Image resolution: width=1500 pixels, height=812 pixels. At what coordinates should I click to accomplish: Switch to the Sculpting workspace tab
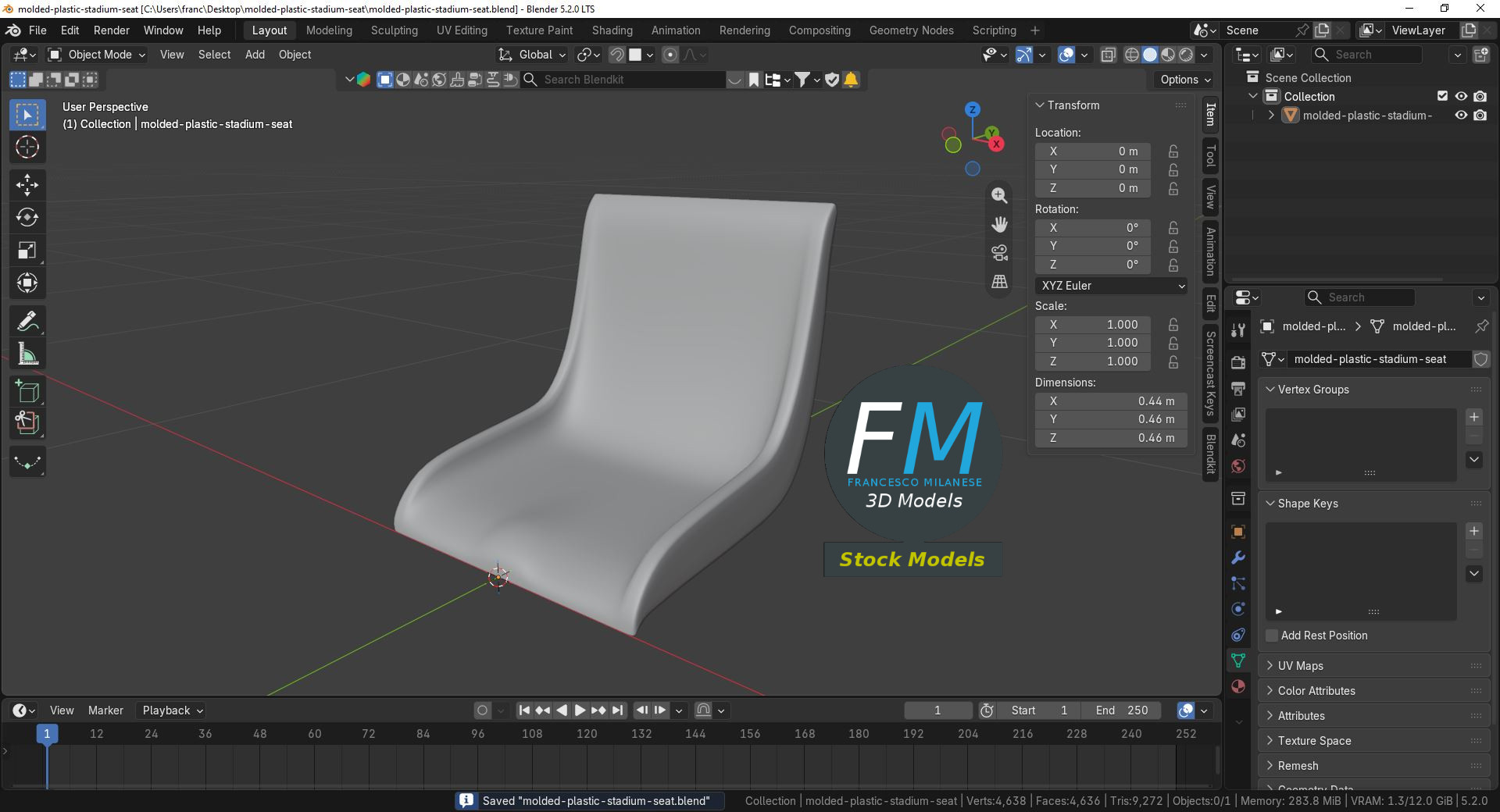[394, 30]
